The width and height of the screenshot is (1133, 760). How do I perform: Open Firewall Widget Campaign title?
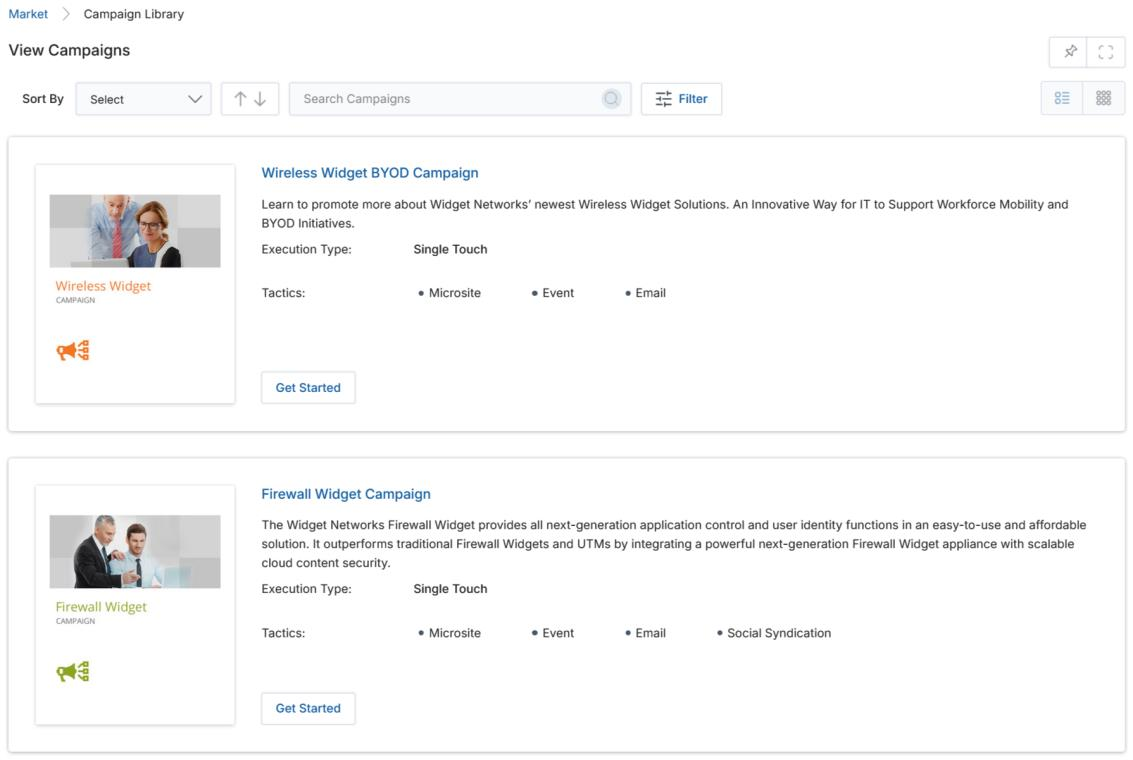coord(346,494)
